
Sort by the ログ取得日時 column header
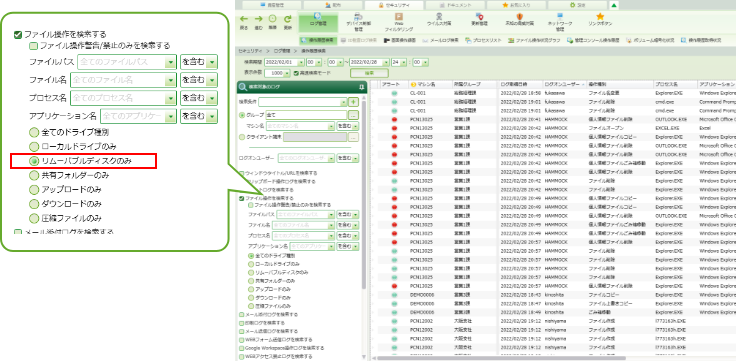point(520,84)
